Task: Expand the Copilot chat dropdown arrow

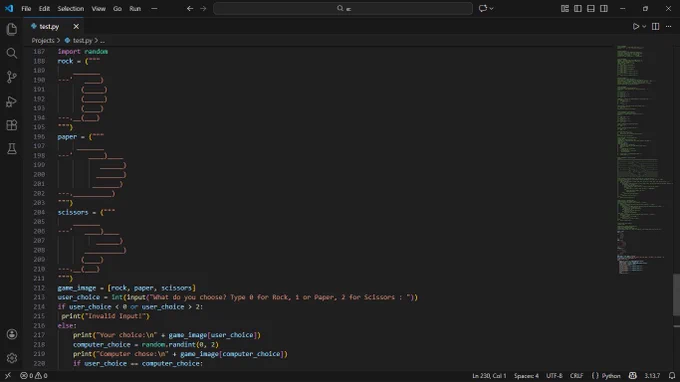Action: (x=491, y=8)
